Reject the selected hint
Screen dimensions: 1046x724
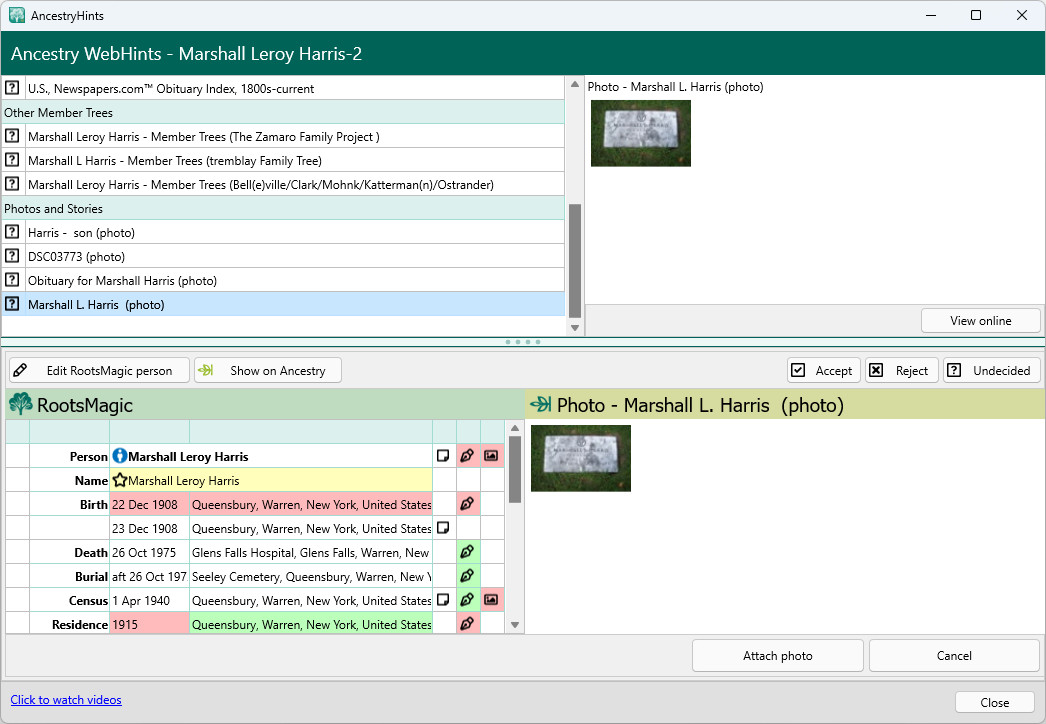pyautogui.click(x=901, y=370)
